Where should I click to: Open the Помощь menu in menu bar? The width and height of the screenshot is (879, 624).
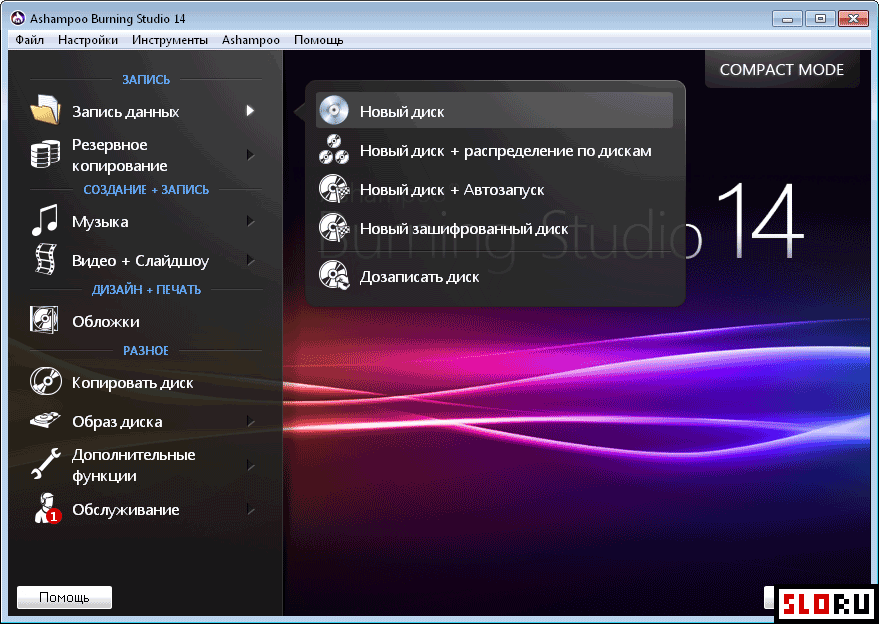[x=318, y=40]
